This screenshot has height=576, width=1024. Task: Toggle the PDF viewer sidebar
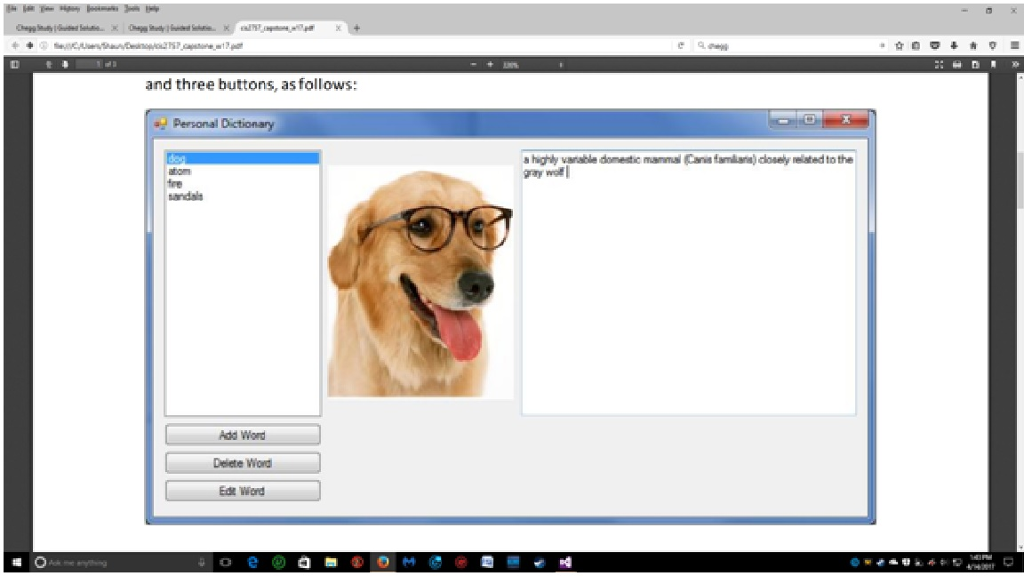click(14, 65)
